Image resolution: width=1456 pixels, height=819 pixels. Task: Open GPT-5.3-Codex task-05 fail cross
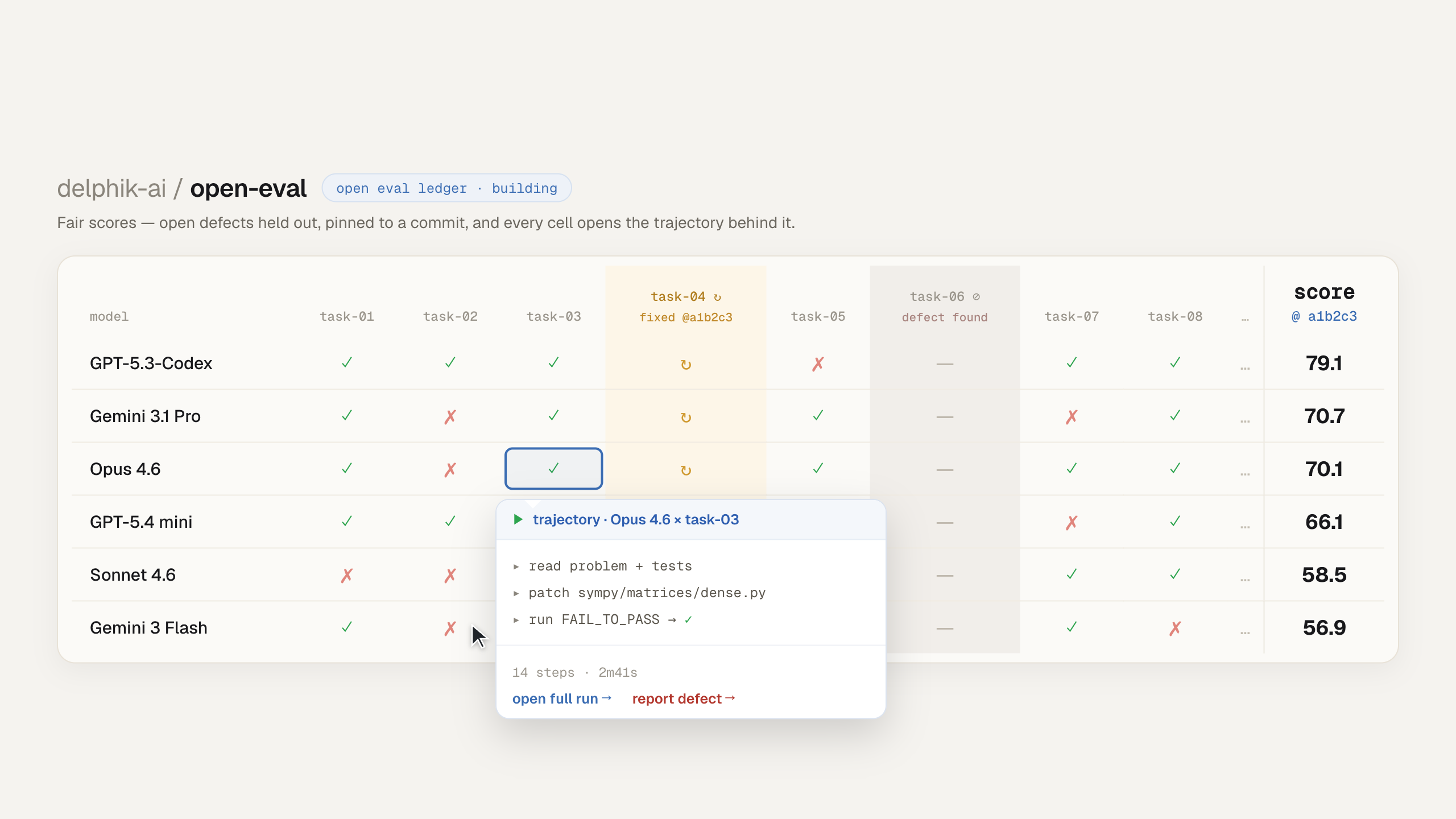coord(818,363)
